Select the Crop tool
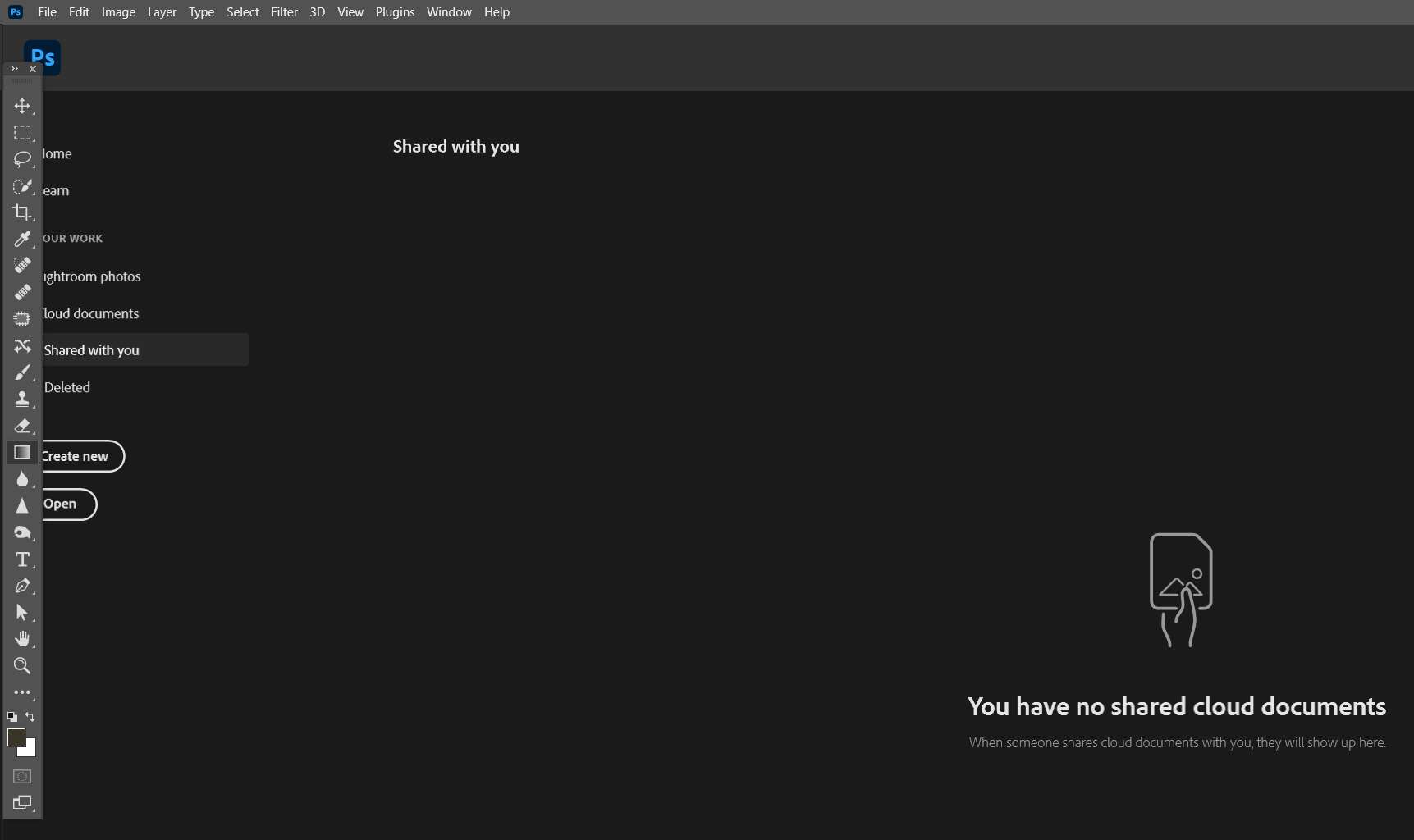Screen dimensions: 1414x840 (x=22, y=212)
